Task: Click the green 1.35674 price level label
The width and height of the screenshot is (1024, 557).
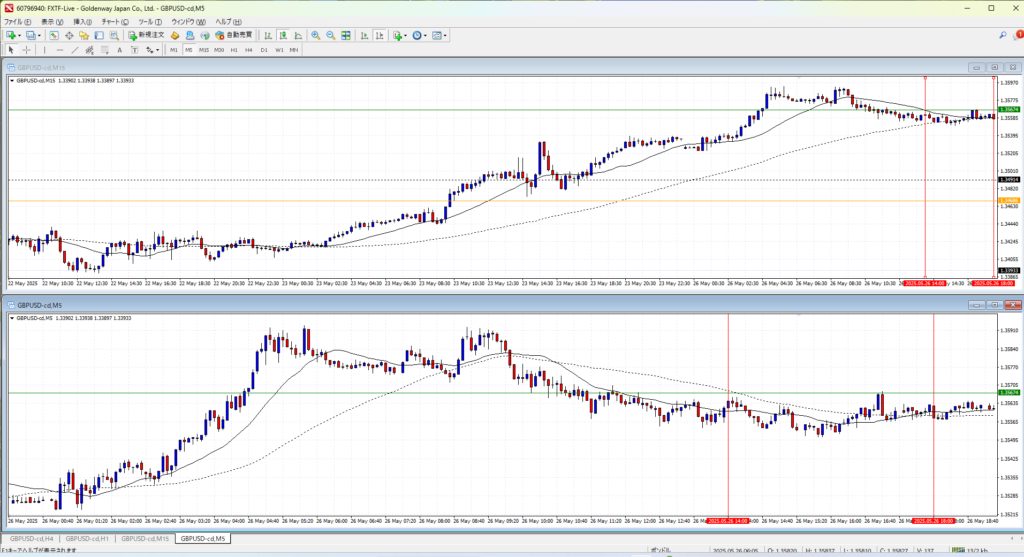Action: point(1008,393)
